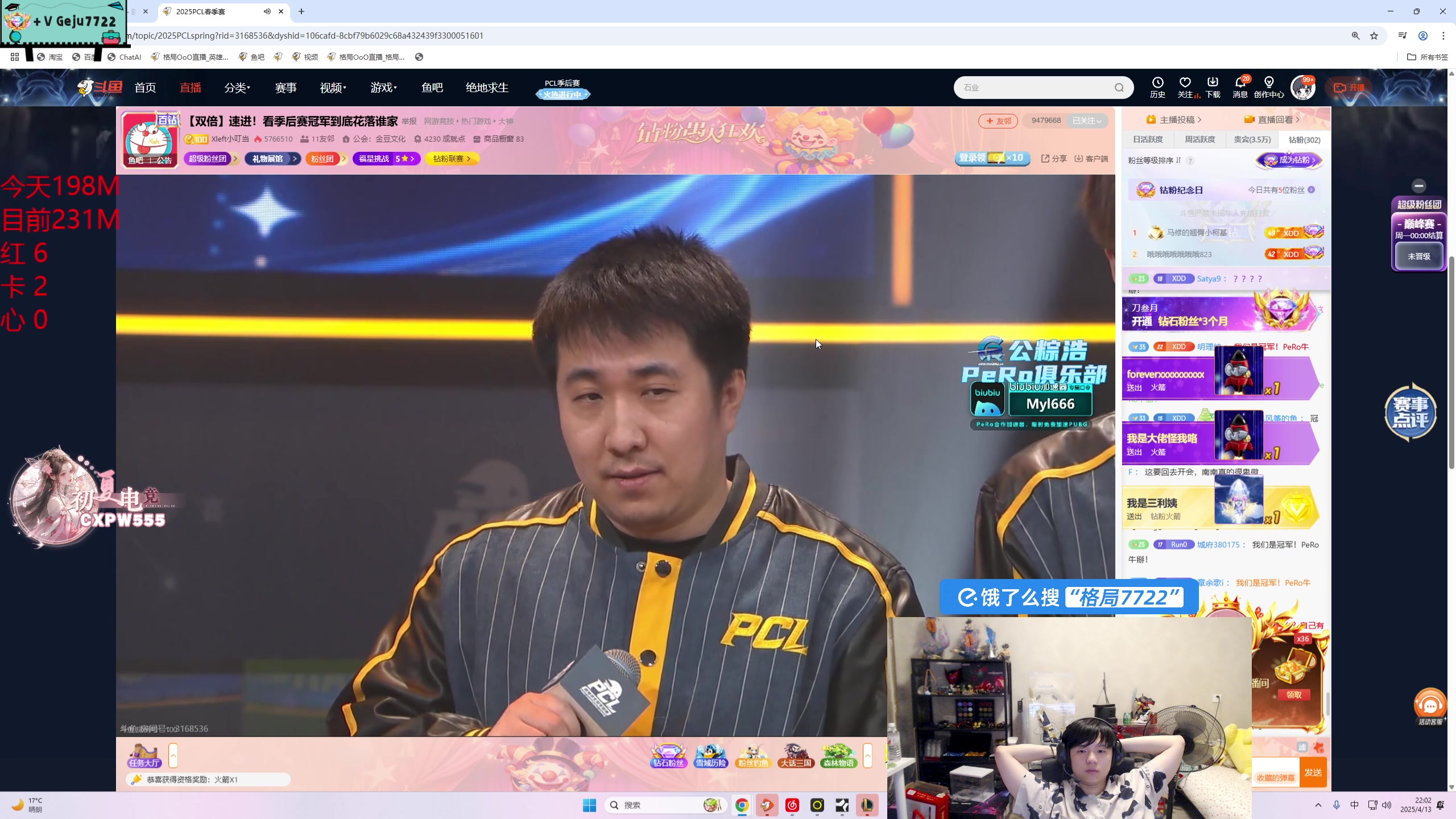Viewport: 1456px width, 819px height.
Task: Open 创作中心 lightbulb icon
Action: pos(1269,87)
